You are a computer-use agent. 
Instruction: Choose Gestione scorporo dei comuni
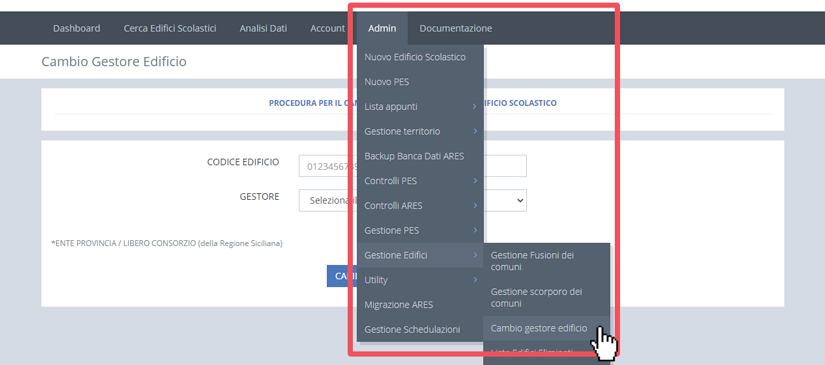click(546, 297)
